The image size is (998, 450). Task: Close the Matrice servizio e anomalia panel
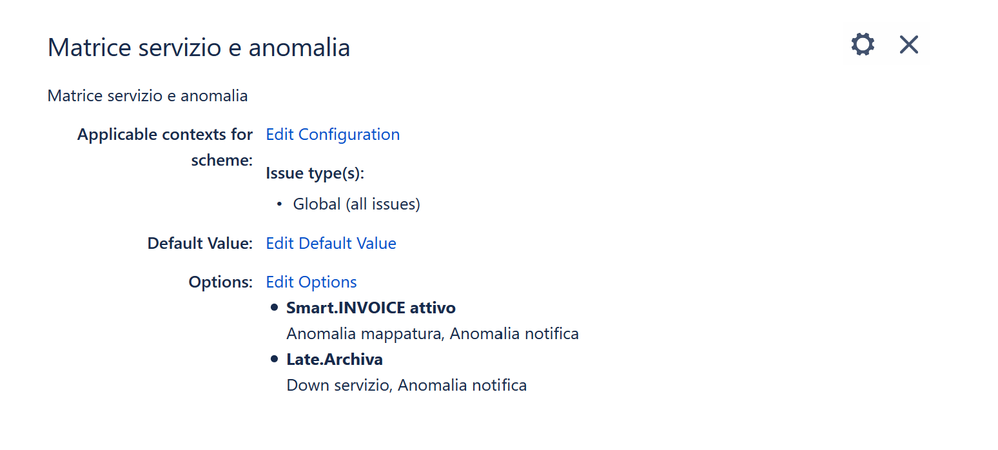point(909,45)
